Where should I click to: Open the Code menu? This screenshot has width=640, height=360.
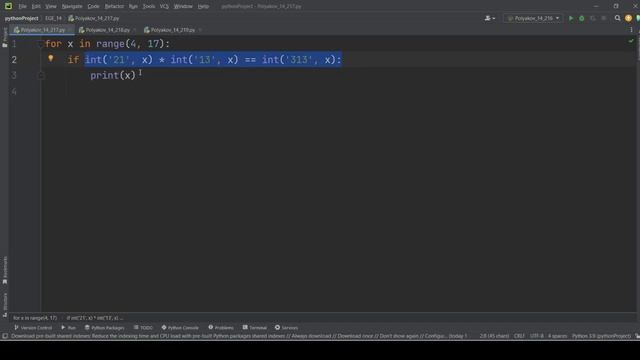click(93, 7)
